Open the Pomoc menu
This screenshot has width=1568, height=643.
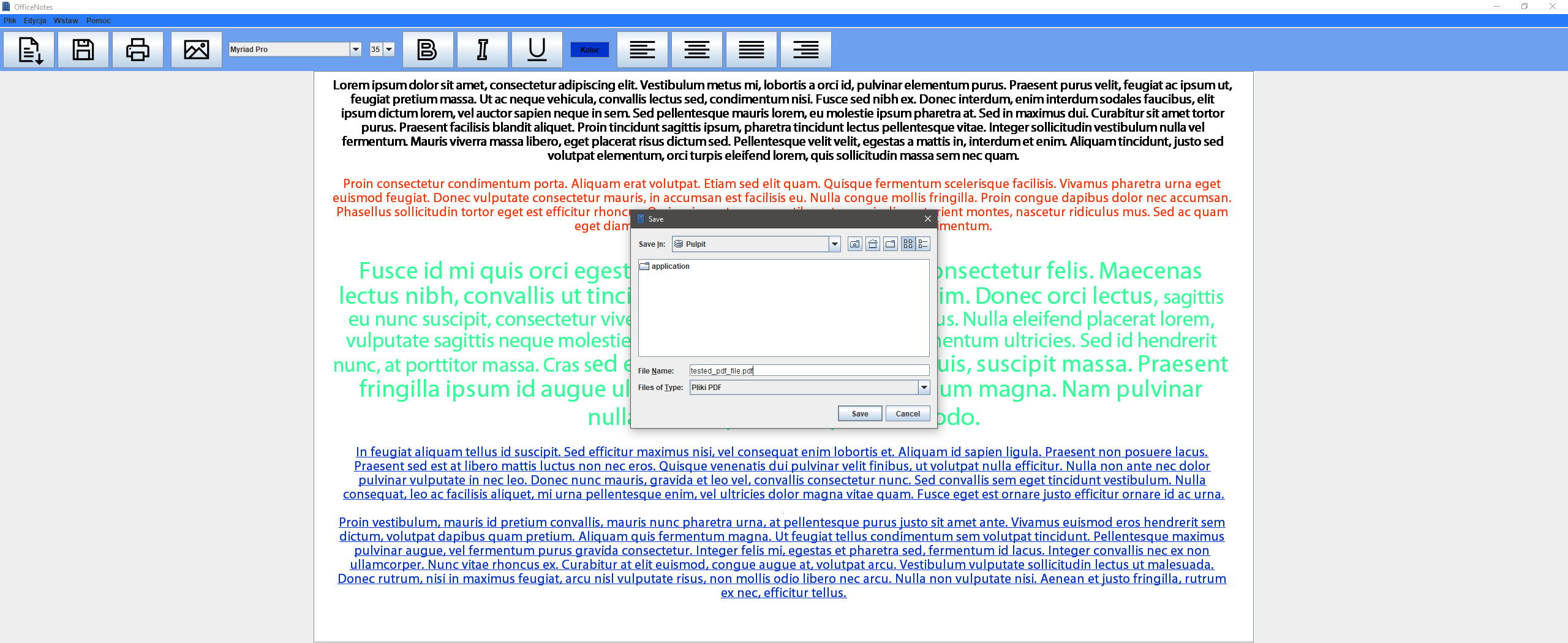tap(99, 21)
